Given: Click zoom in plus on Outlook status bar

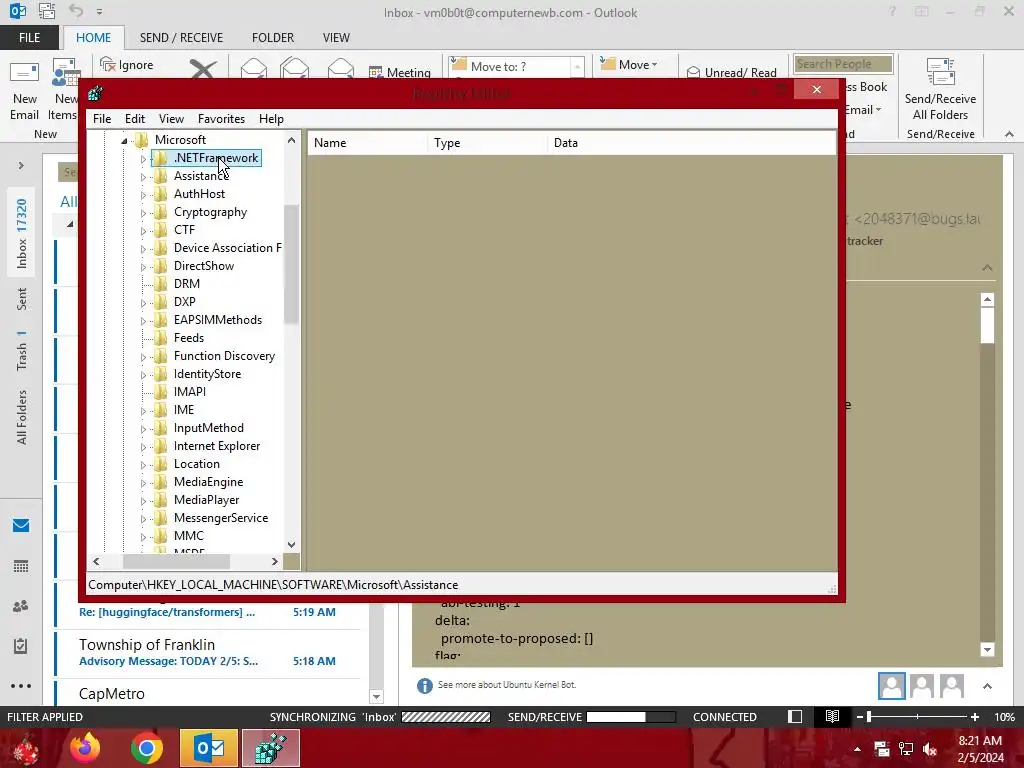Looking at the screenshot, I should tap(975, 717).
